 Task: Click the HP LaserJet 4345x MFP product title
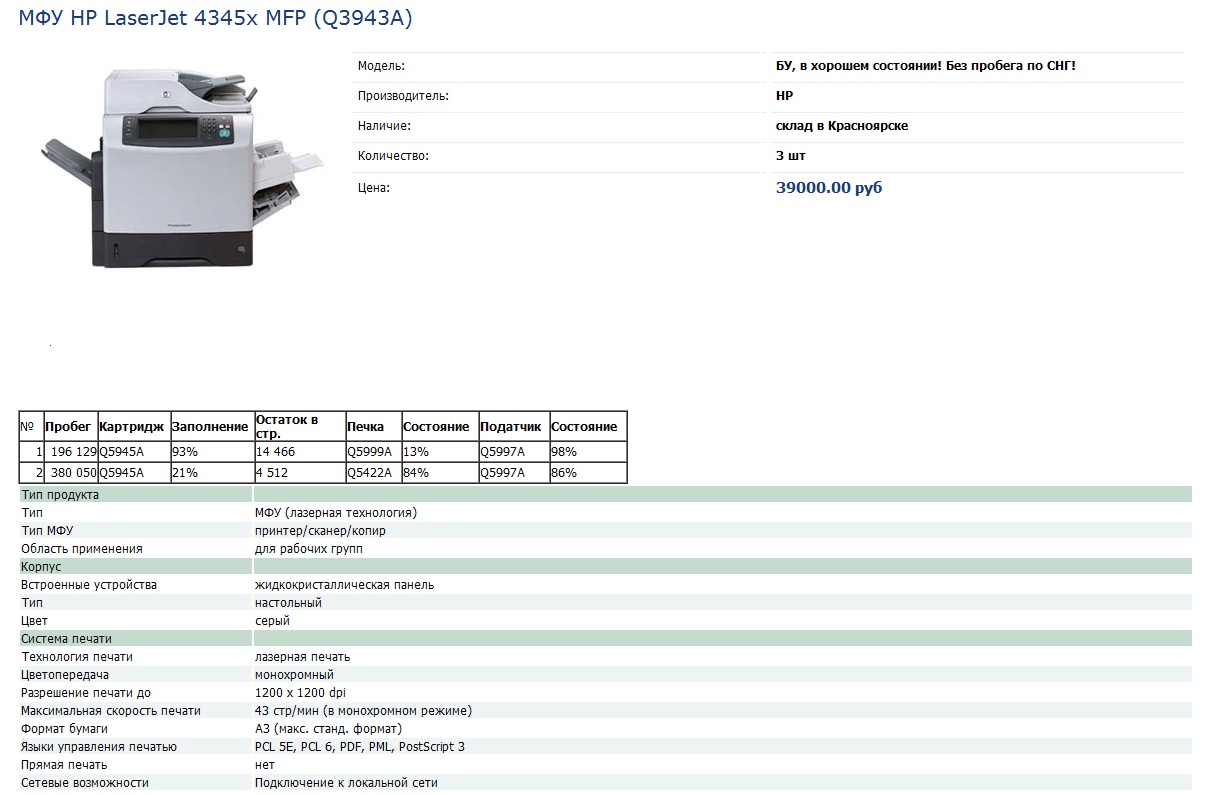(x=215, y=18)
